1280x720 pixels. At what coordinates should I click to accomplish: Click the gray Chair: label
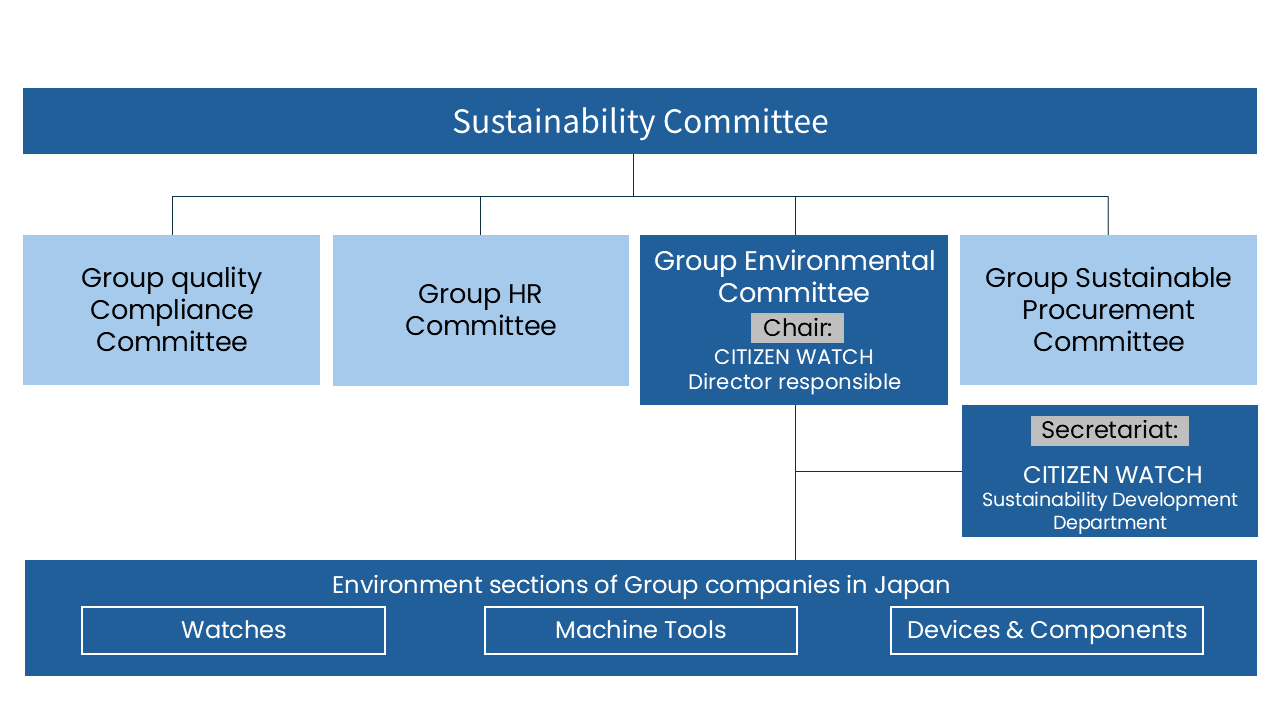pos(797,328)
